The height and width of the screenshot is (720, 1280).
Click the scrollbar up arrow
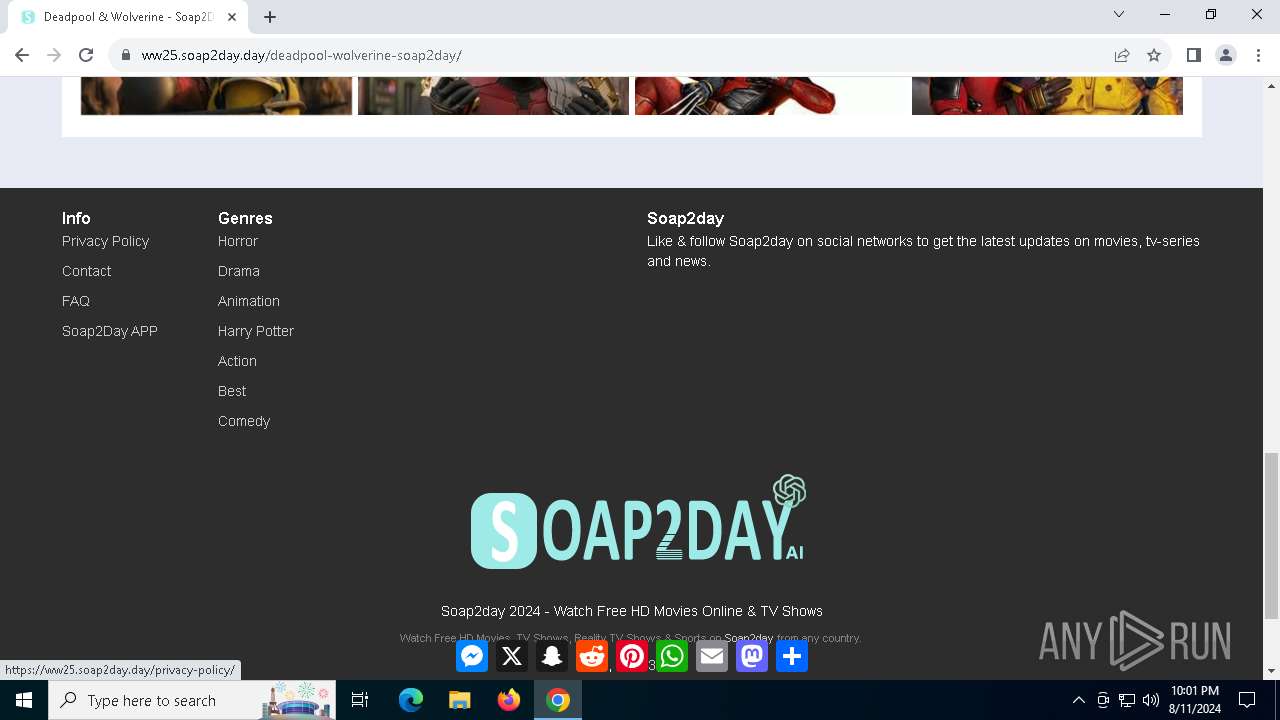(x=1271, y=85)
